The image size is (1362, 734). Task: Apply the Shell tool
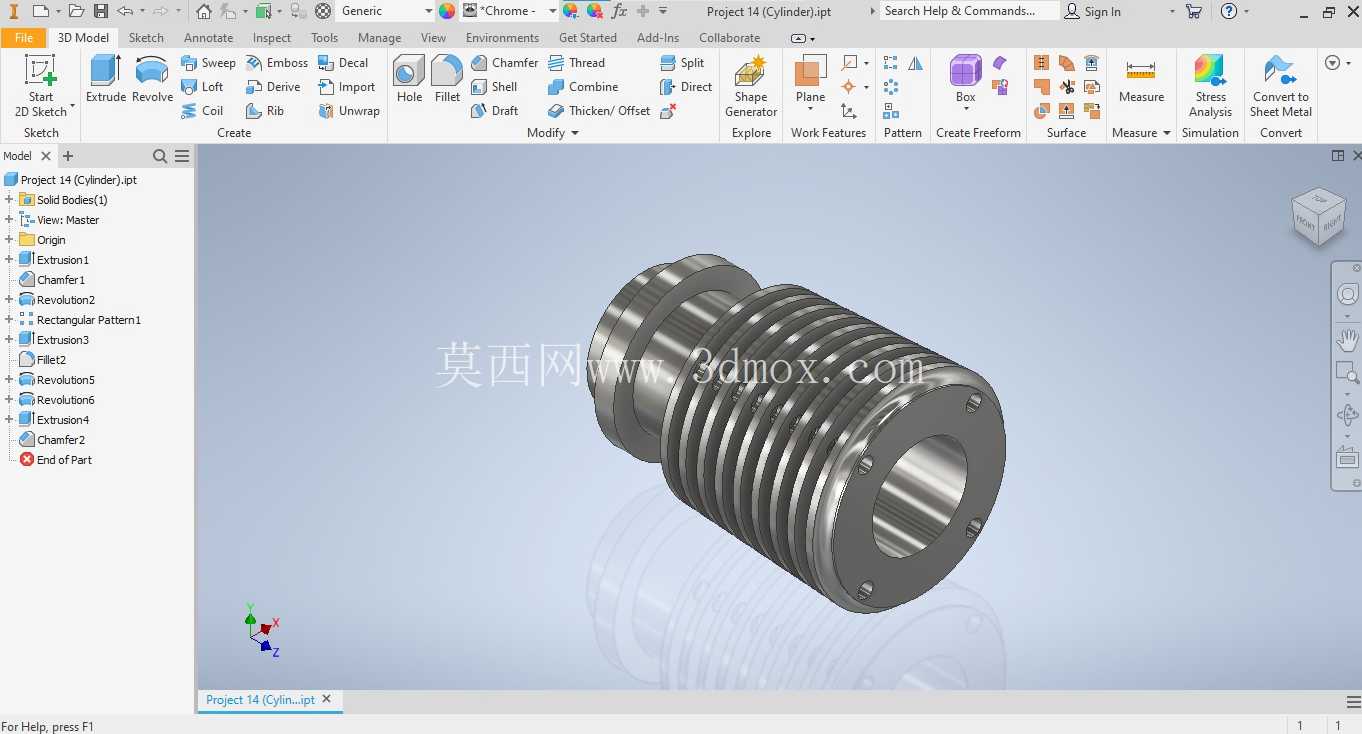tap(494, 87)
